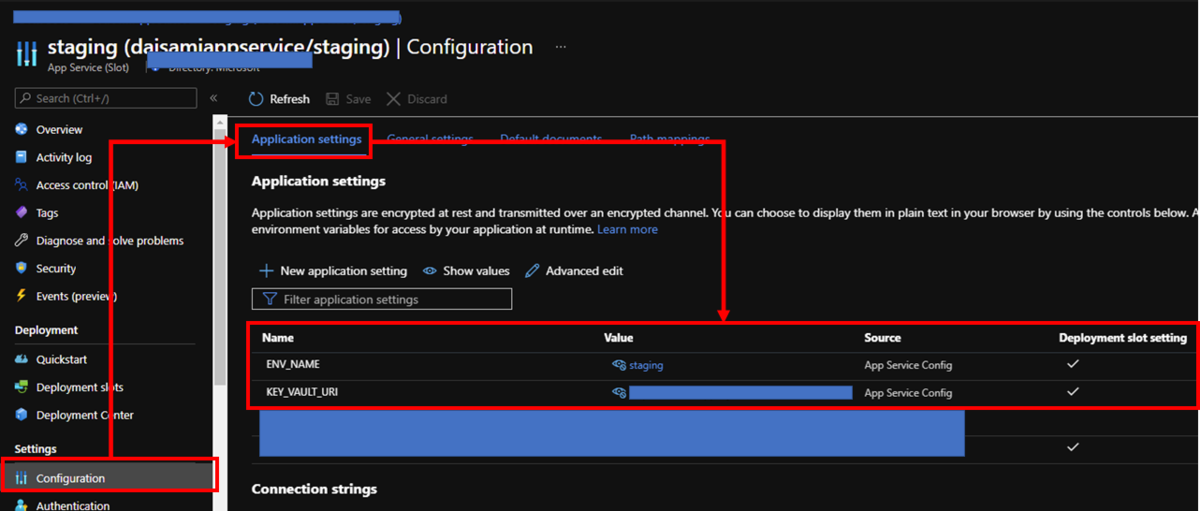Screen dimensions: 1200x511
Task: Click the Refresh label in toolbar
Action: [x=290, y=99]
